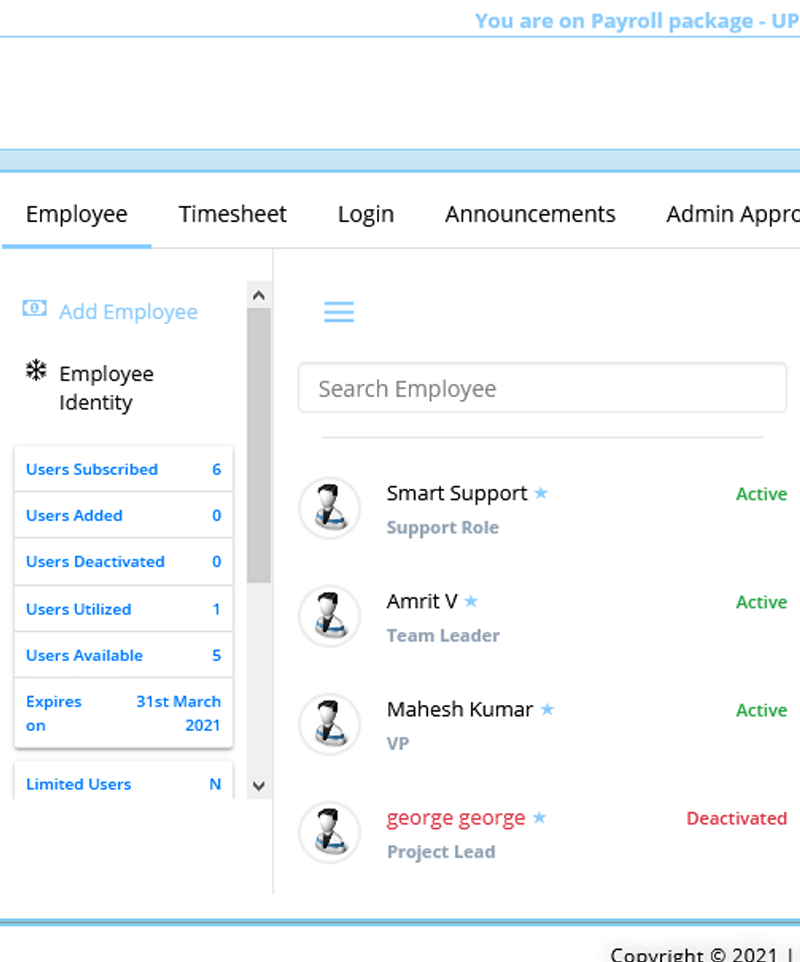Screen dimensions: 800x962
Task: Go to the Announcements tab
Action: point(530,214)
